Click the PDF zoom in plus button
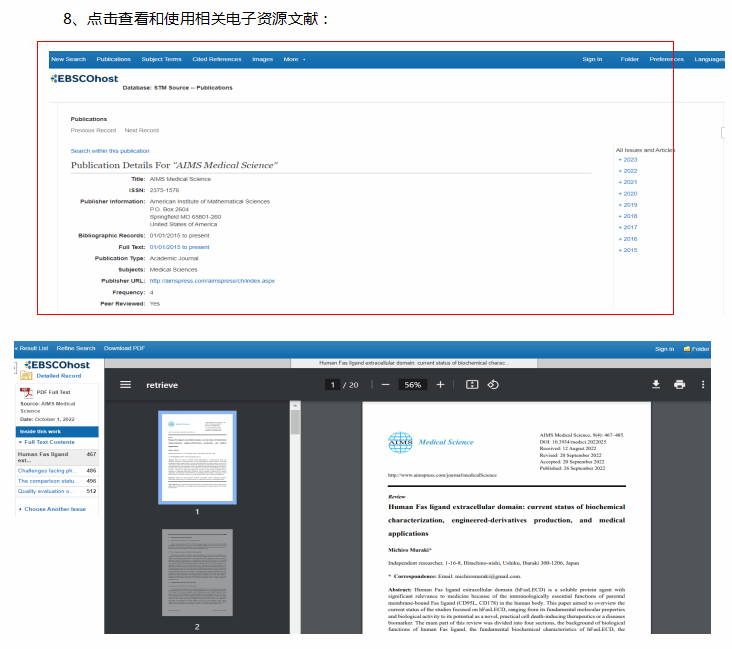The width and height of the screenshot is (732, 649). tap(440, 384)
